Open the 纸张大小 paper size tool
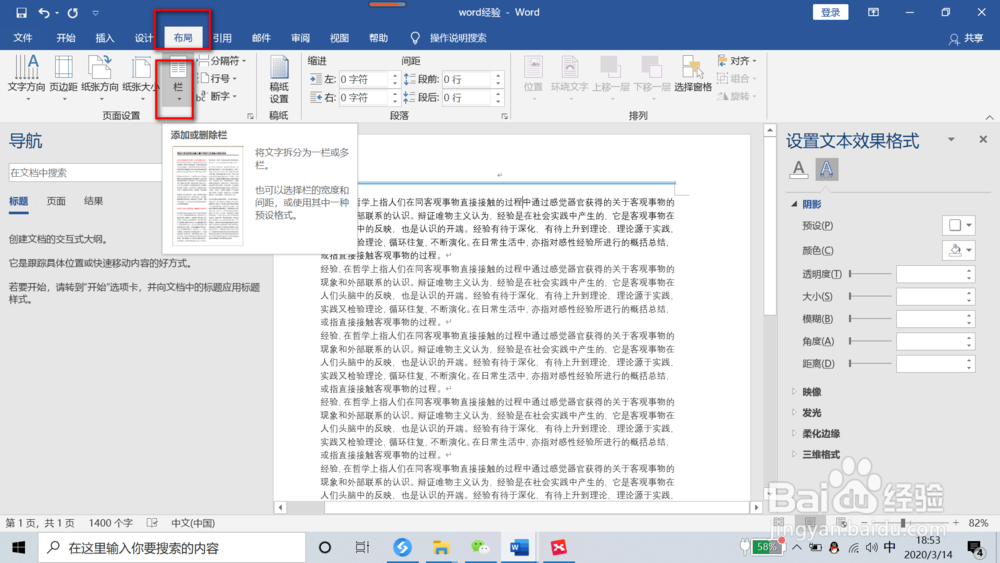Screen dimensions: 1000x563 click(140, 77)
